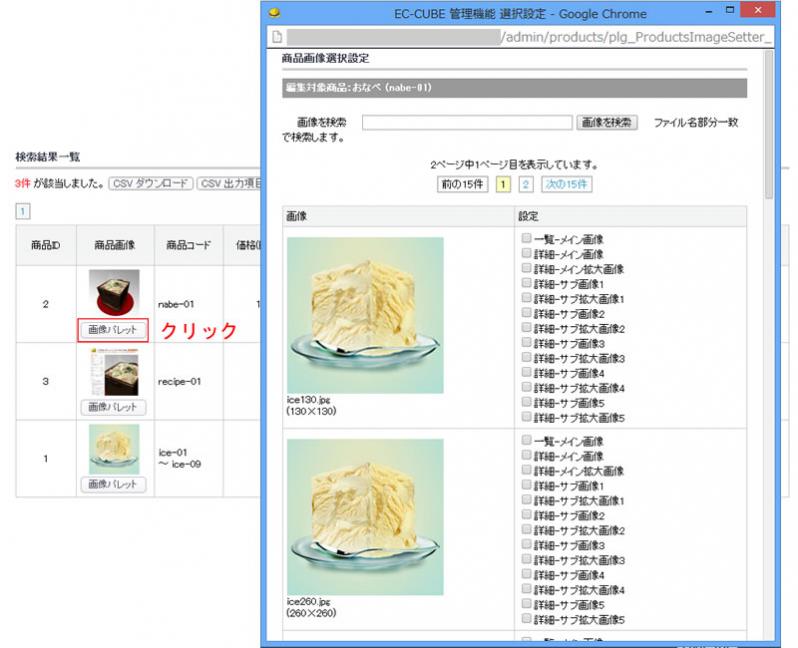Check 詳細-サブ拡大画像4 for ice260.jpg

(x=526, y=589)
